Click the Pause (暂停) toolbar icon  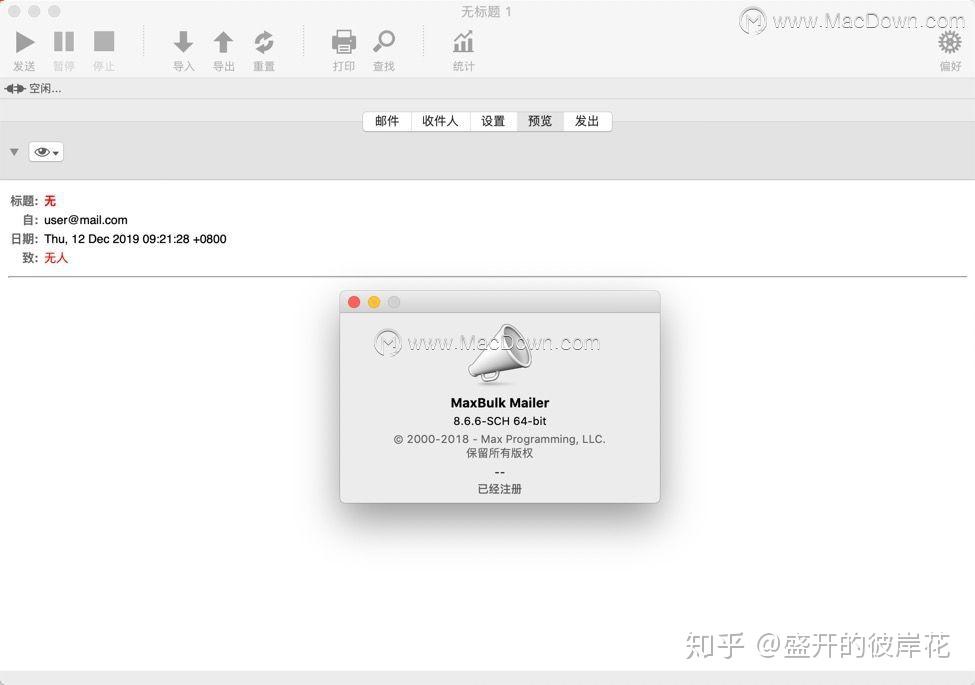[64, 42]
